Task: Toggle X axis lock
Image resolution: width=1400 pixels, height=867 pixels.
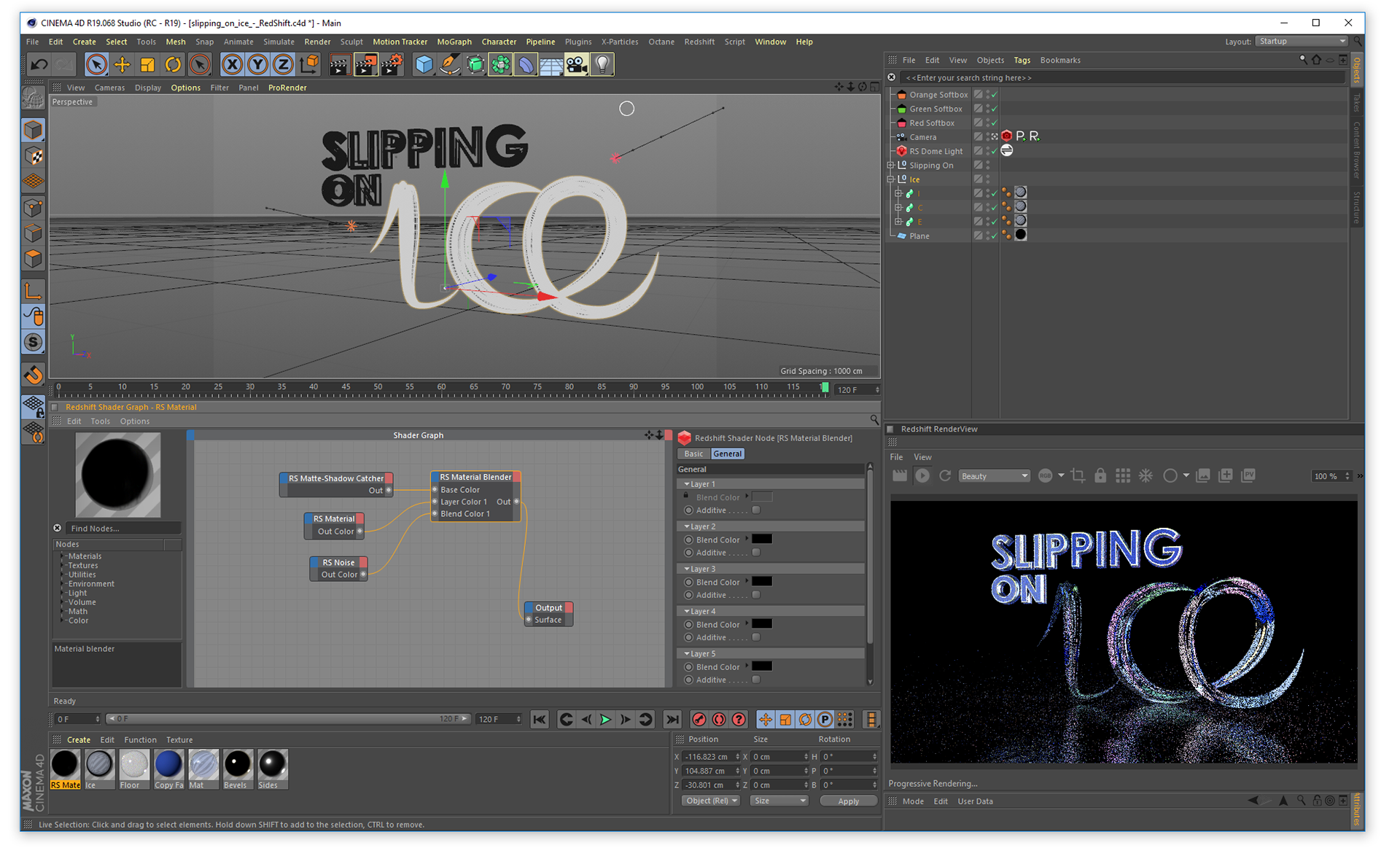Action: click(x=232, y=64)
